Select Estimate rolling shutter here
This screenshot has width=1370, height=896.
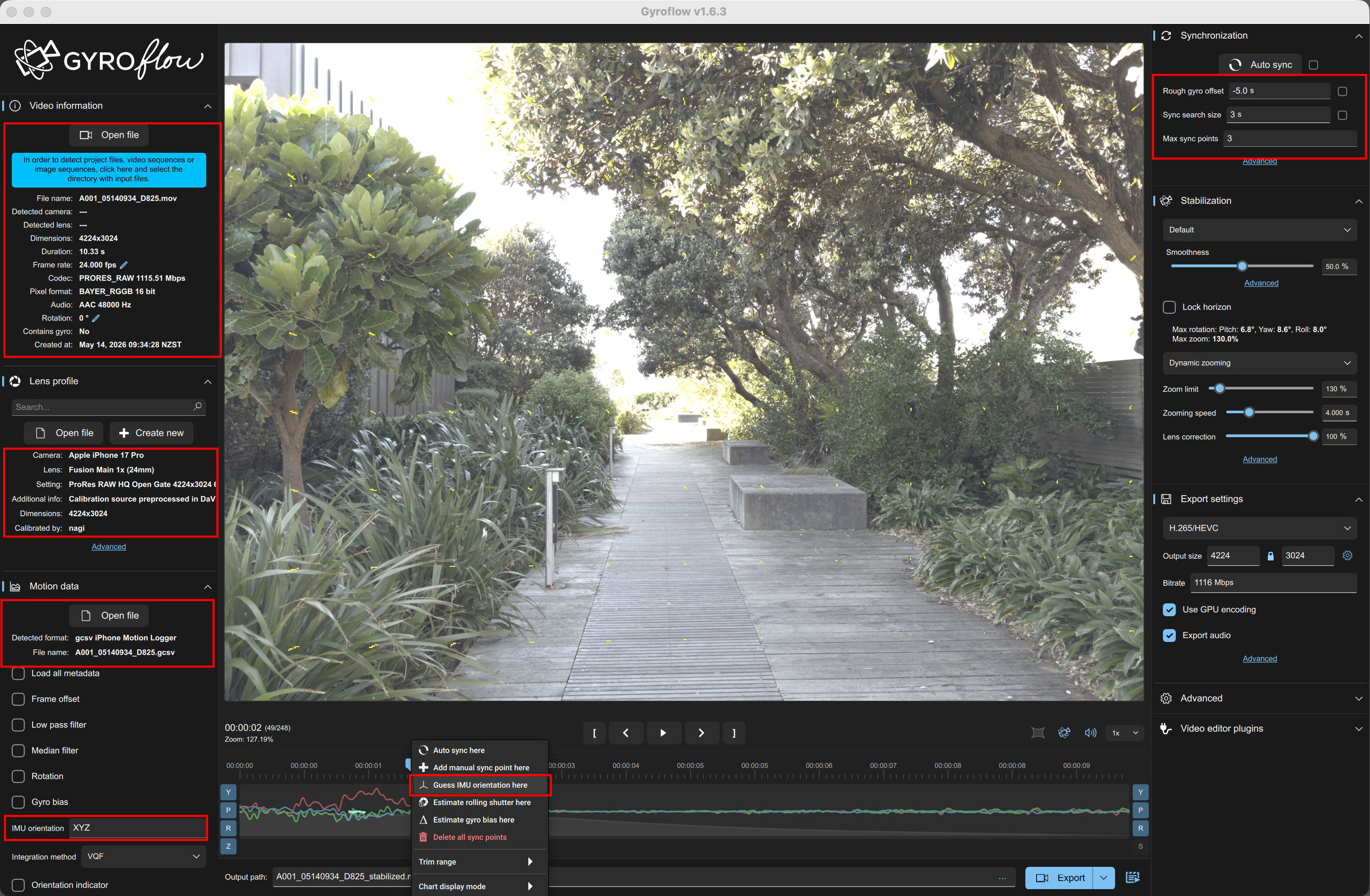(x=479, y=802)
